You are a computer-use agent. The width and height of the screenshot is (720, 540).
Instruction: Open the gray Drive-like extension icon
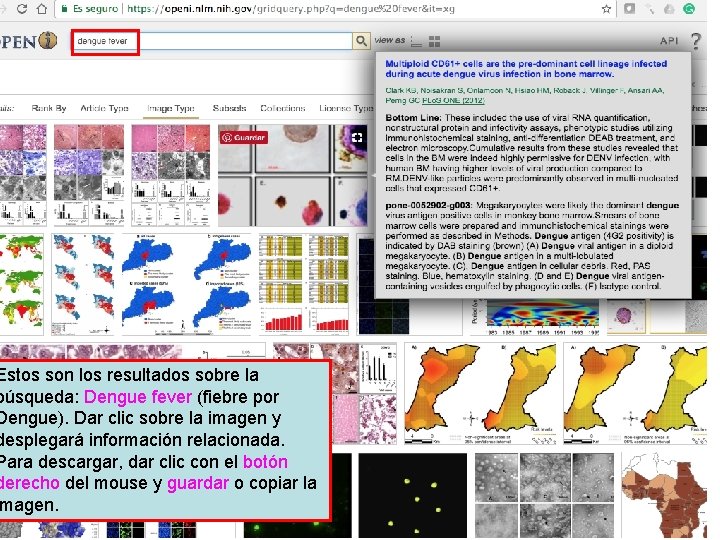(669, 9)
